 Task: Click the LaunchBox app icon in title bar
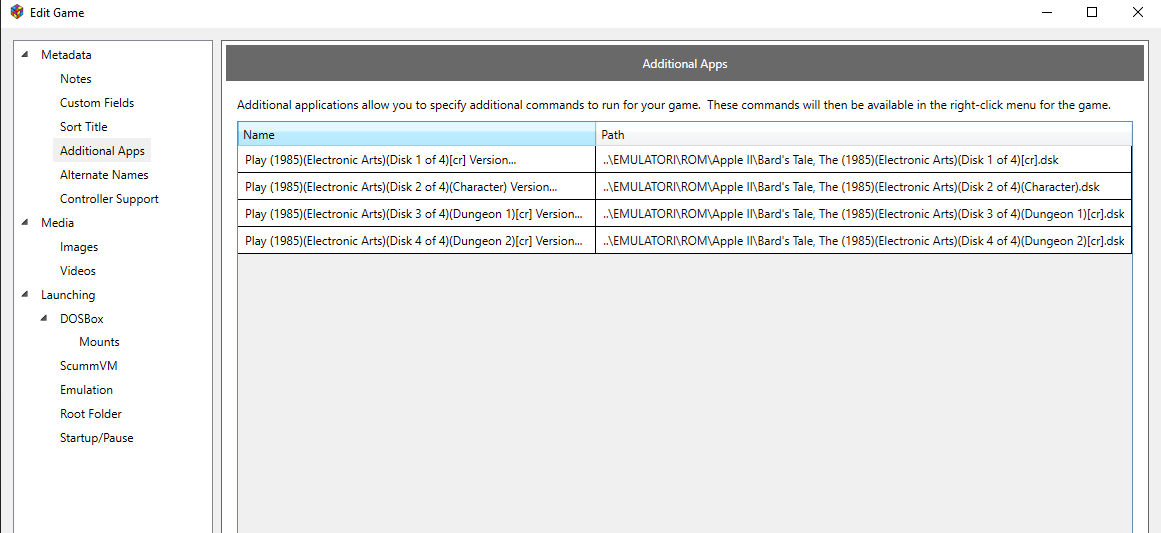[16, 12]
